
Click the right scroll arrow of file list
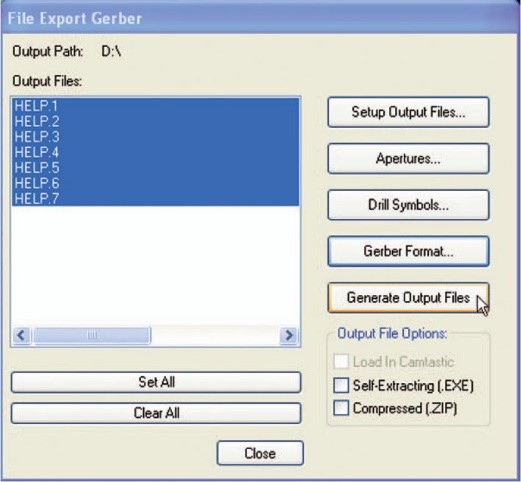coord(289,335)
